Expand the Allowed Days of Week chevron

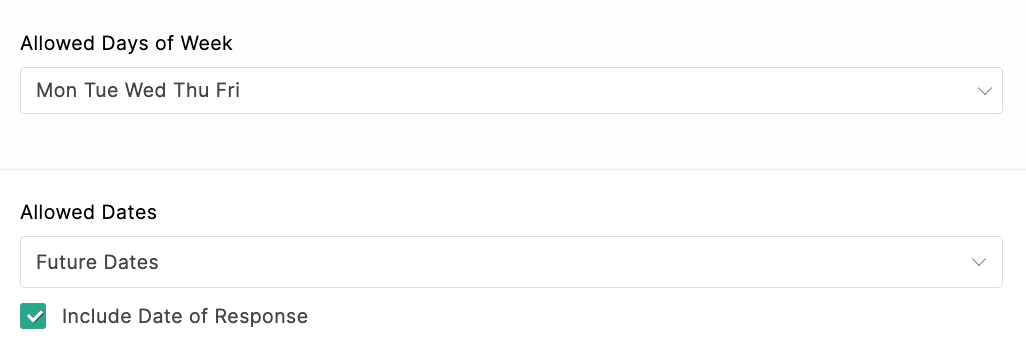[985, 91]
